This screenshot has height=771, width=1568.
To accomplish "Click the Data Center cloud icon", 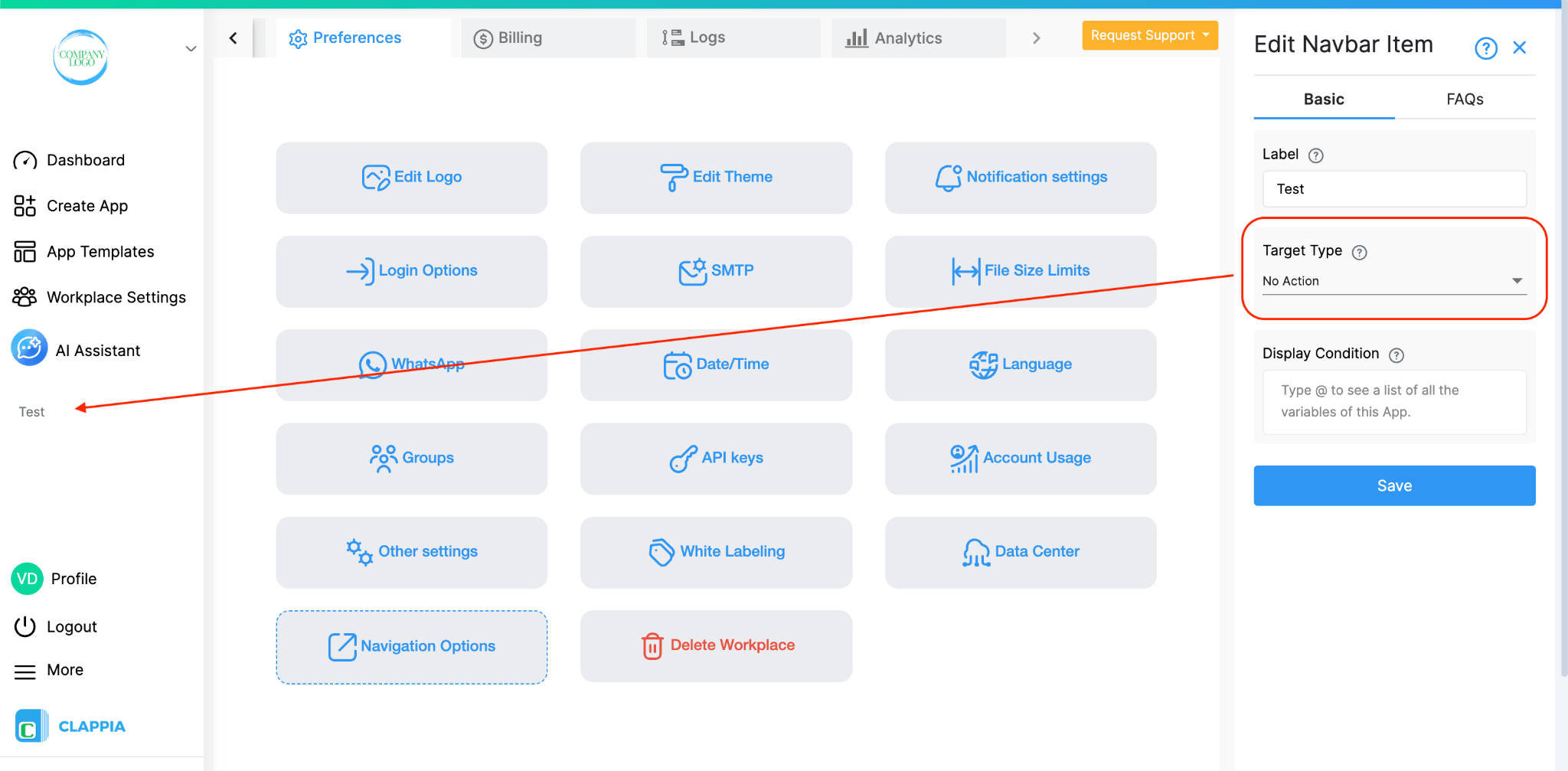I will click(976, 552).
